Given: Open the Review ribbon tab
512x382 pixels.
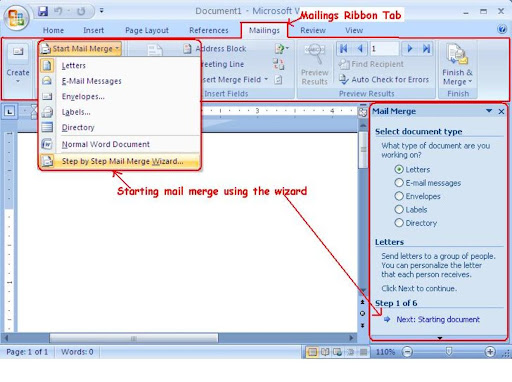Looking at the screenshot, I should (313, 30).
